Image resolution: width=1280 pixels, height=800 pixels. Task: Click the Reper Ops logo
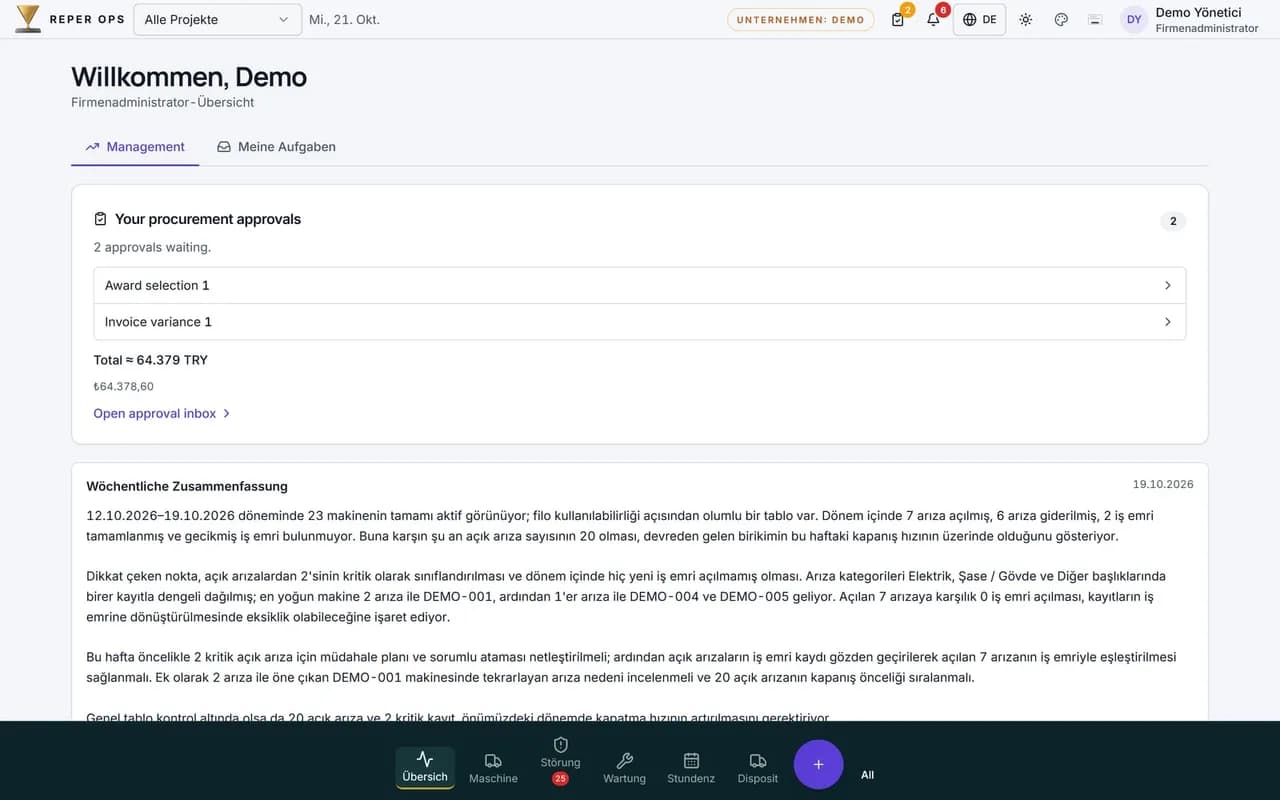coord(70,19)
